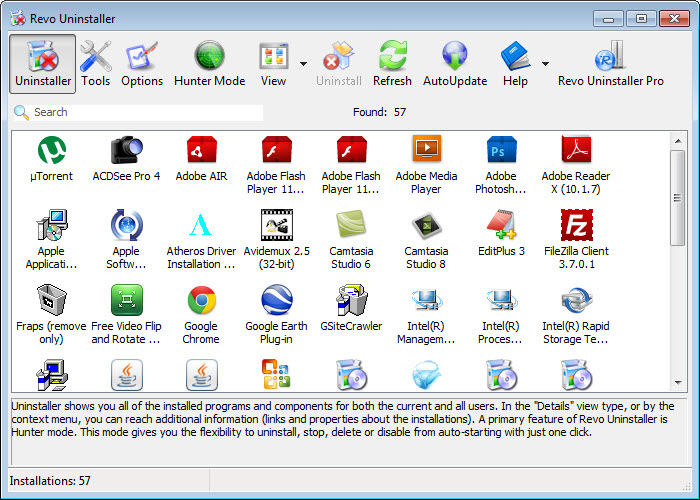This screenshot has width=700, height=500.
Task: Click the Refresh toolbar icon
Action: click(392, 63)
